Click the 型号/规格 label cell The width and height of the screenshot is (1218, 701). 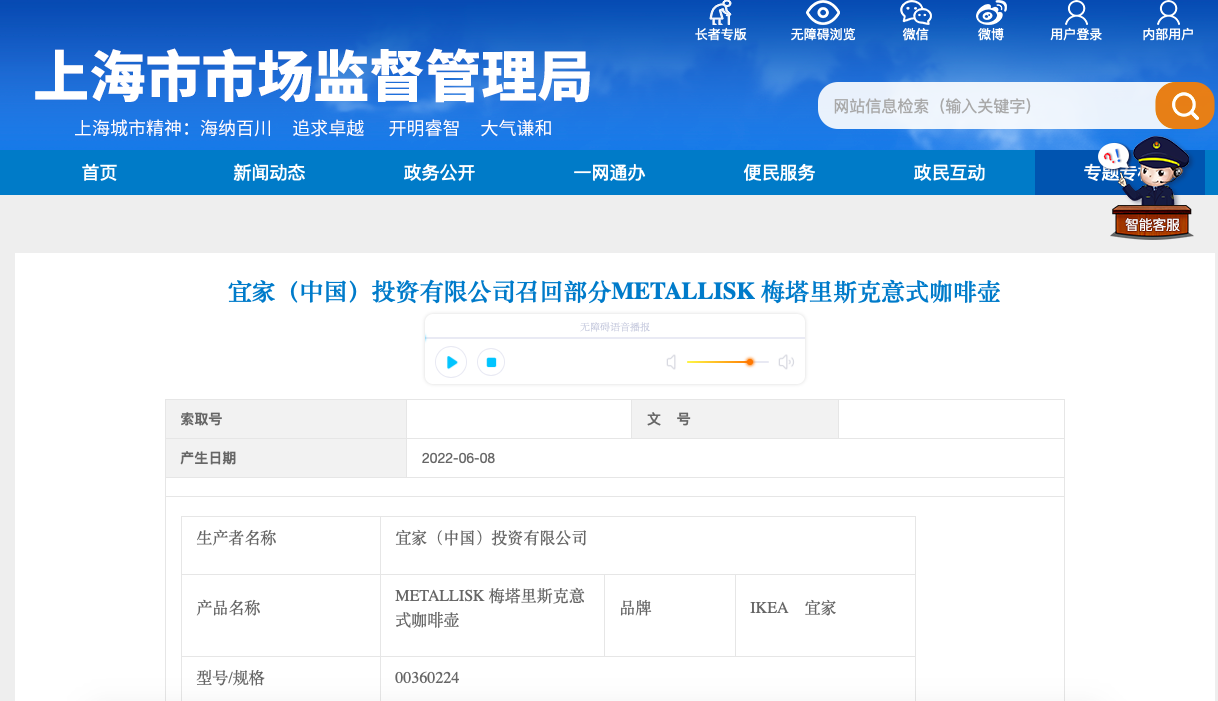pyautogui.click(x=281, y=678)
